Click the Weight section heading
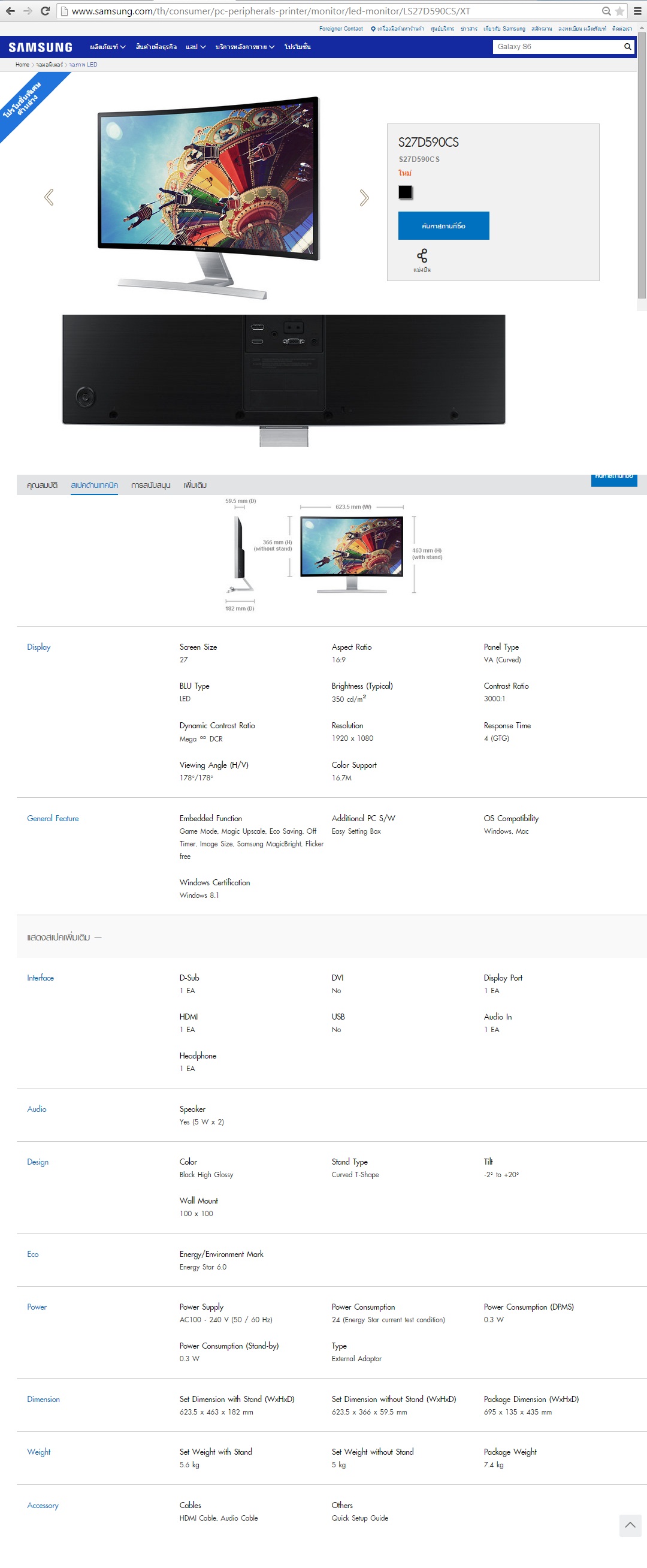This screenshot has width=647, height=1568. pyautogui.click(x=39, y=1452)
